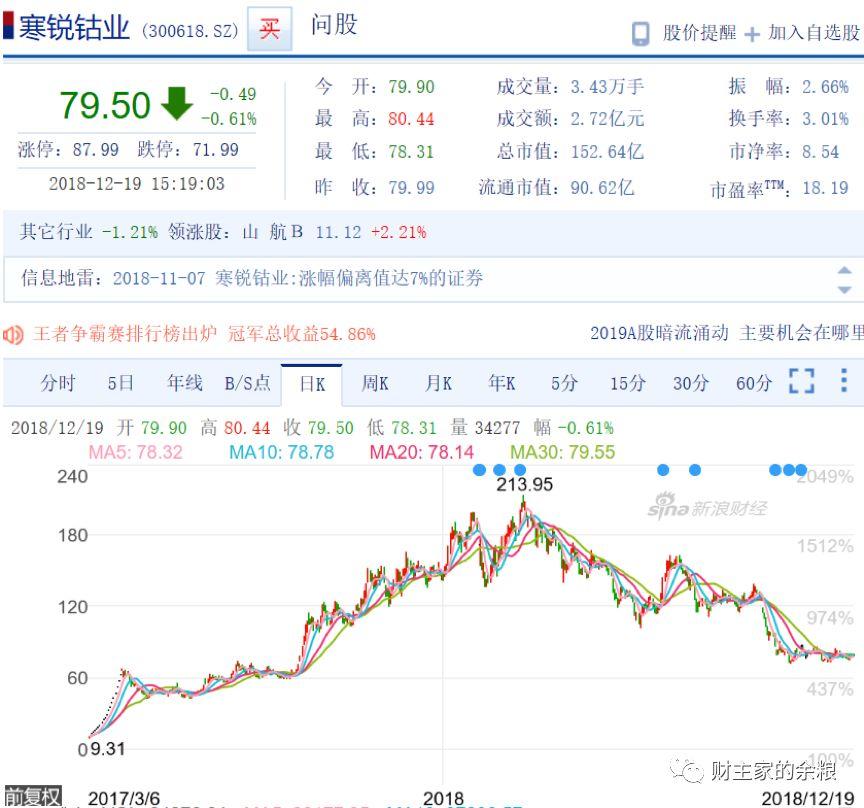
Task: Click the plus icon to 加入自选股
Action: click(x=752, y=35)
